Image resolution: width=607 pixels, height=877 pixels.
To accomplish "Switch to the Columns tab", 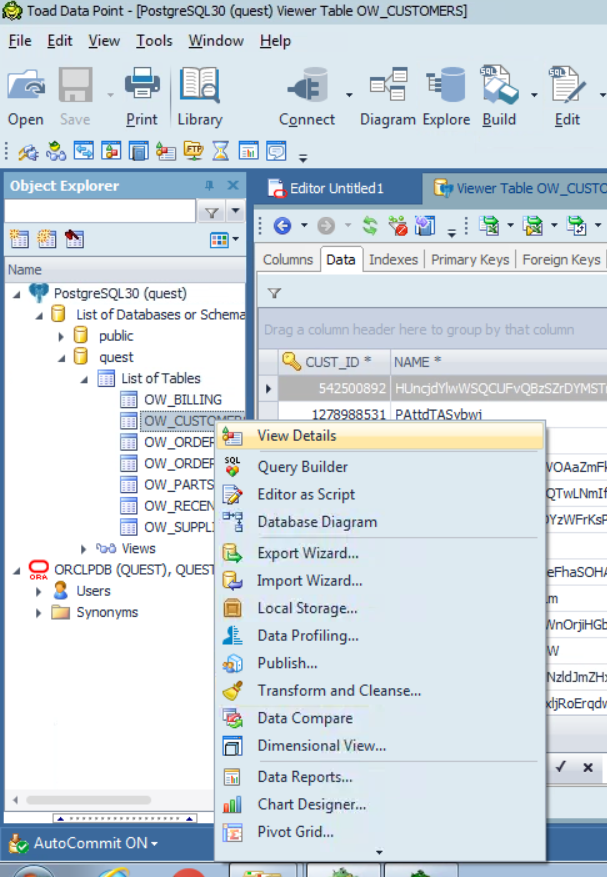I will (288, 260).
